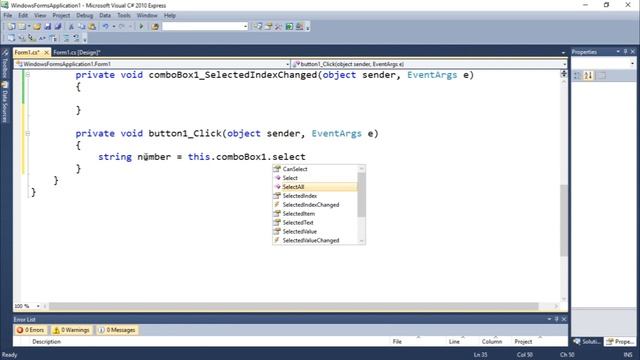Image resolution: width=640 pixels, height=360 pixels.
Task: Open the Properties object selector dropdown
Action: coord(632,64)
